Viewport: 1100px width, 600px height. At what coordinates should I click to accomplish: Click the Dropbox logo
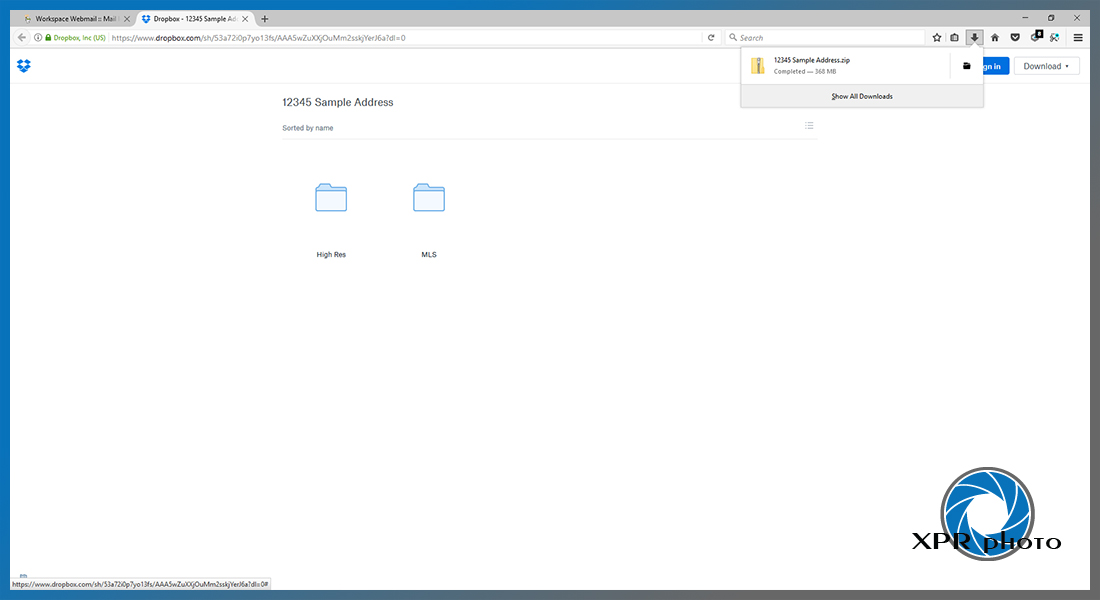click(24, 66)
